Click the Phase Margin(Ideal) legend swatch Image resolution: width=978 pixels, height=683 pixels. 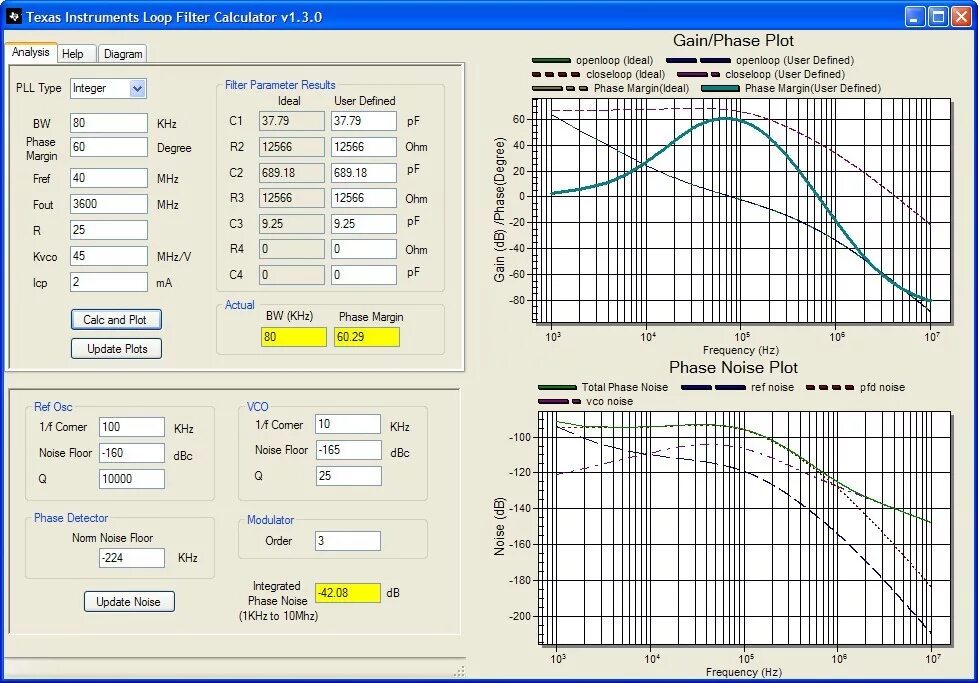point(559,89)
